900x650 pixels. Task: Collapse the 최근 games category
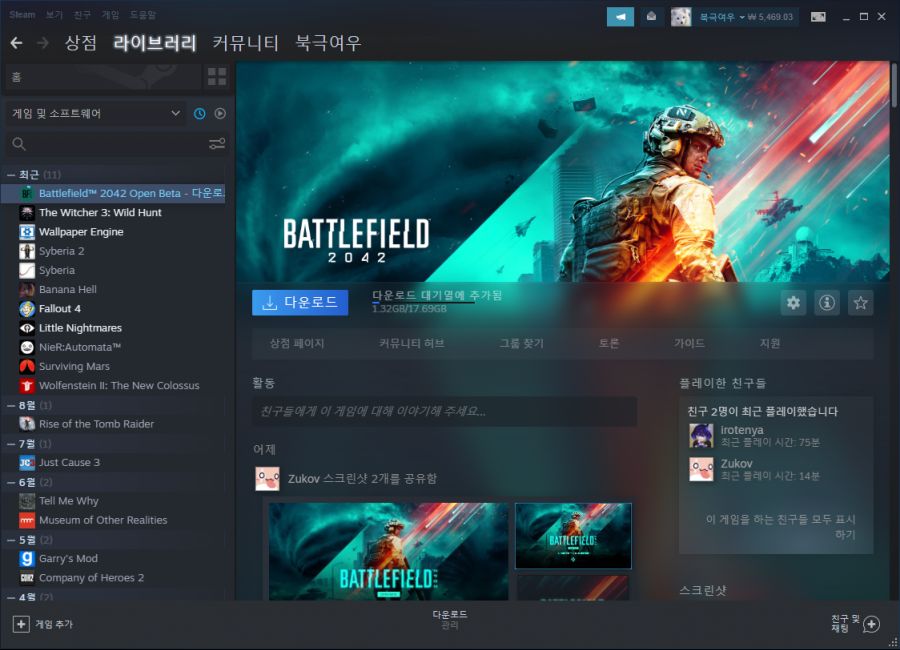point(10,175)
